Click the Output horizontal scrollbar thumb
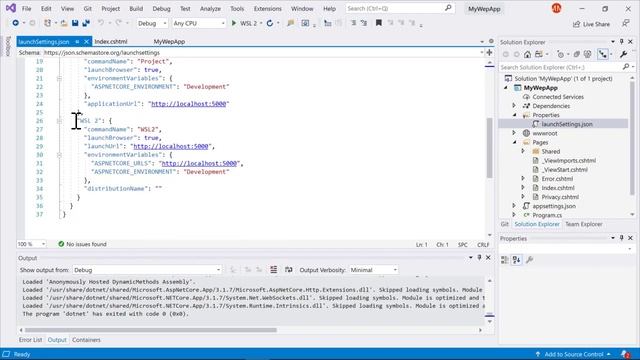This screenshot has width=640, height=360. (151, 330)
